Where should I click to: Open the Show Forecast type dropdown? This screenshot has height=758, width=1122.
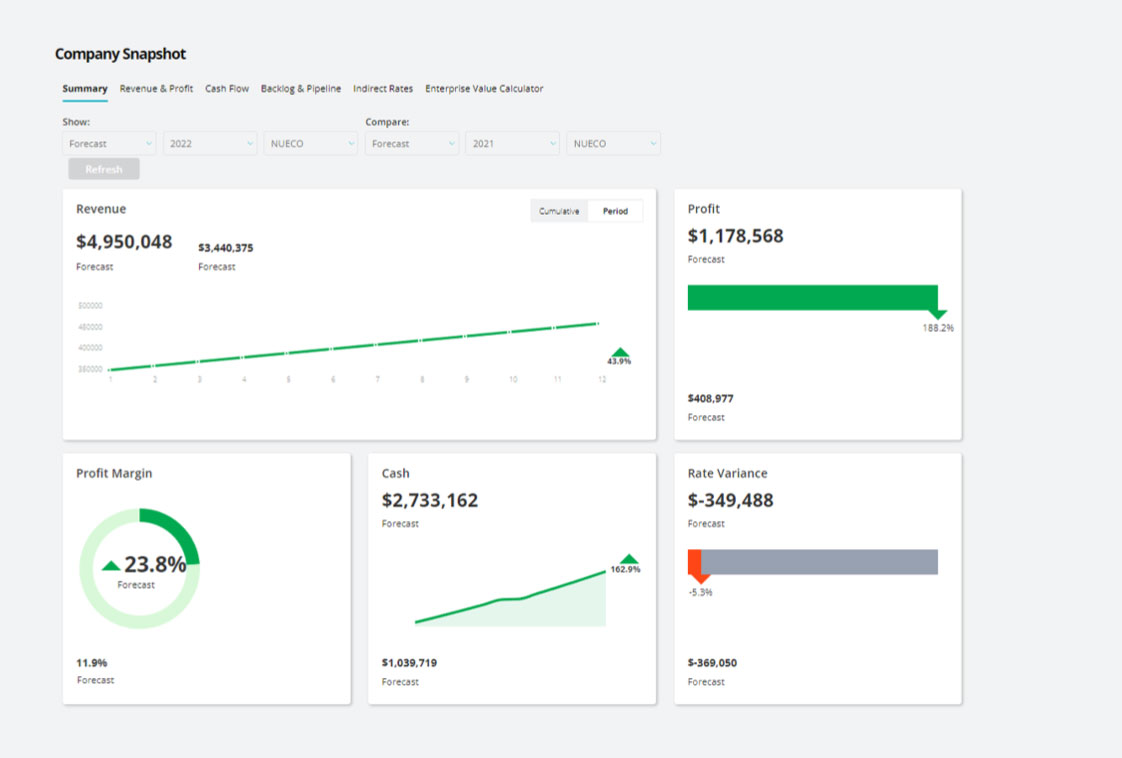(x=109, y=144)
